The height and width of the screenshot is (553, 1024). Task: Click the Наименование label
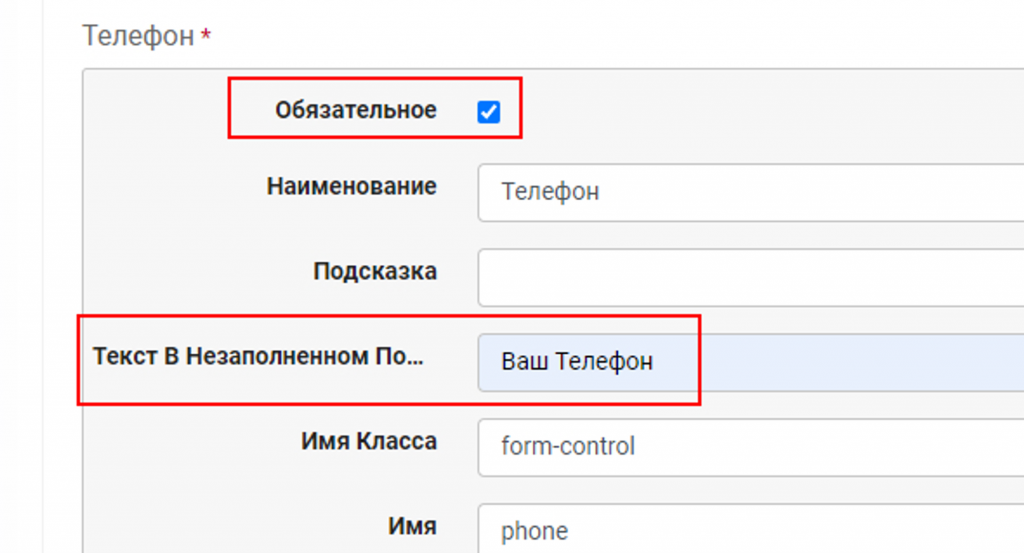(351, 186)
